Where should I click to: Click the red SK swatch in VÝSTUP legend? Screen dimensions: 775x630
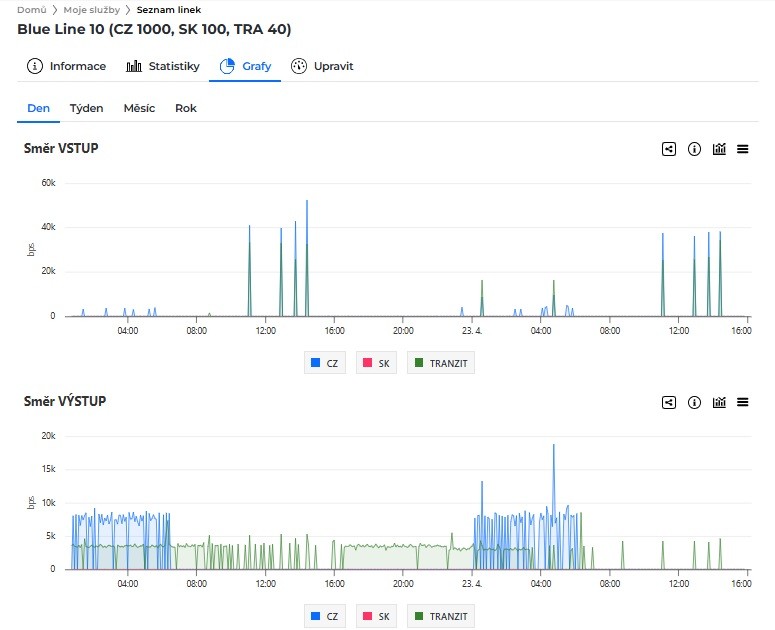[x=367, y=616]
